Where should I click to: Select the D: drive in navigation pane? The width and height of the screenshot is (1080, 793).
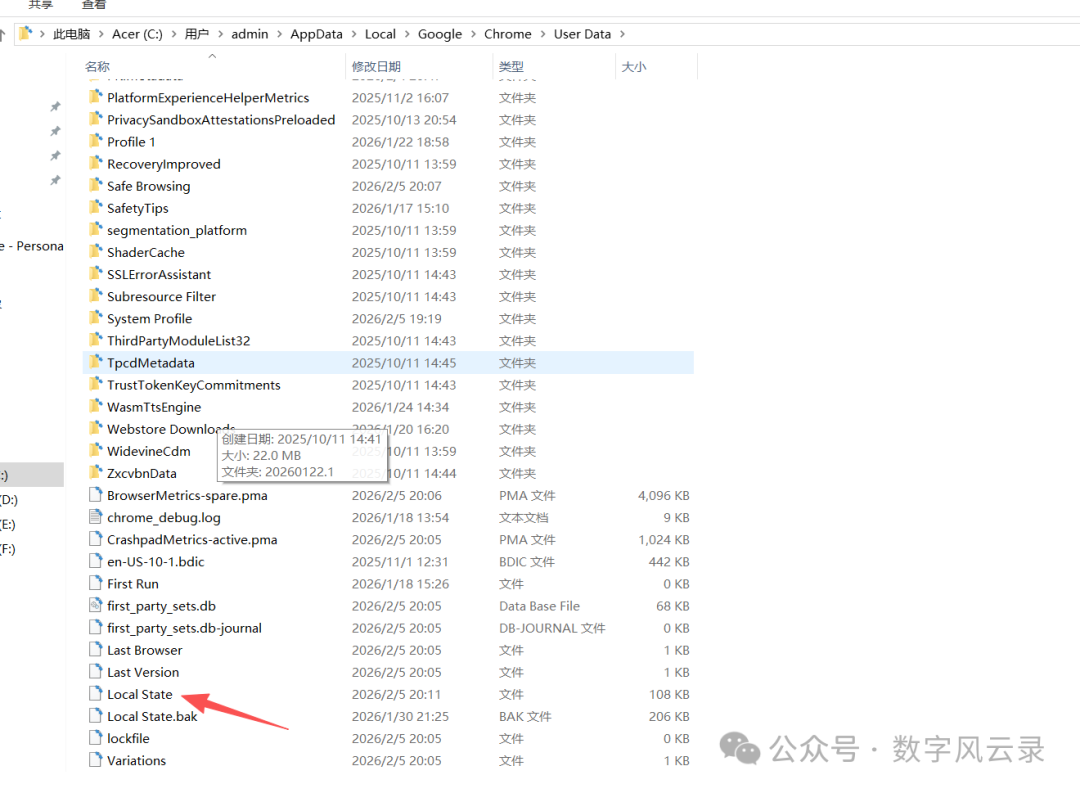point(9,500)
